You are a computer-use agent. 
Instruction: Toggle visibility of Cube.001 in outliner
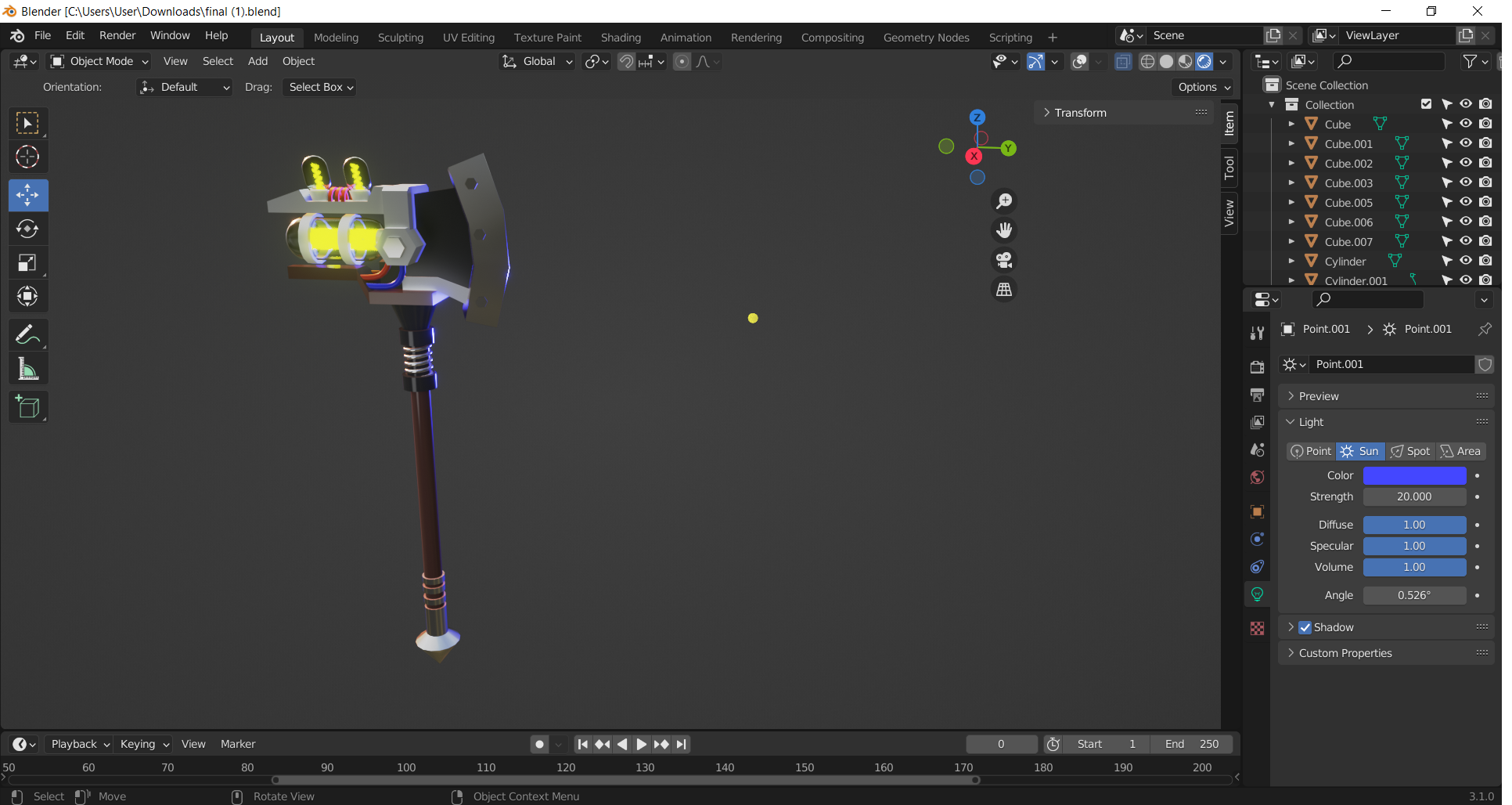(1466, 143)
